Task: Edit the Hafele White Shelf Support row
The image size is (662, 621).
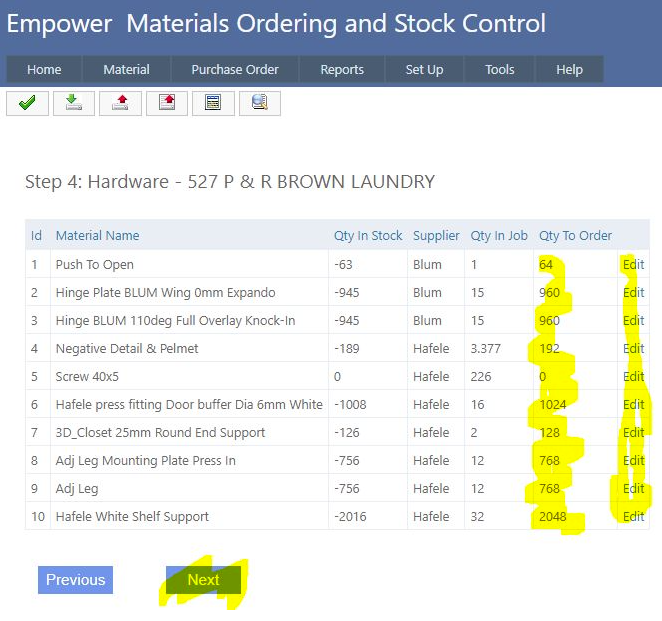Action: [x=633, y=517]
